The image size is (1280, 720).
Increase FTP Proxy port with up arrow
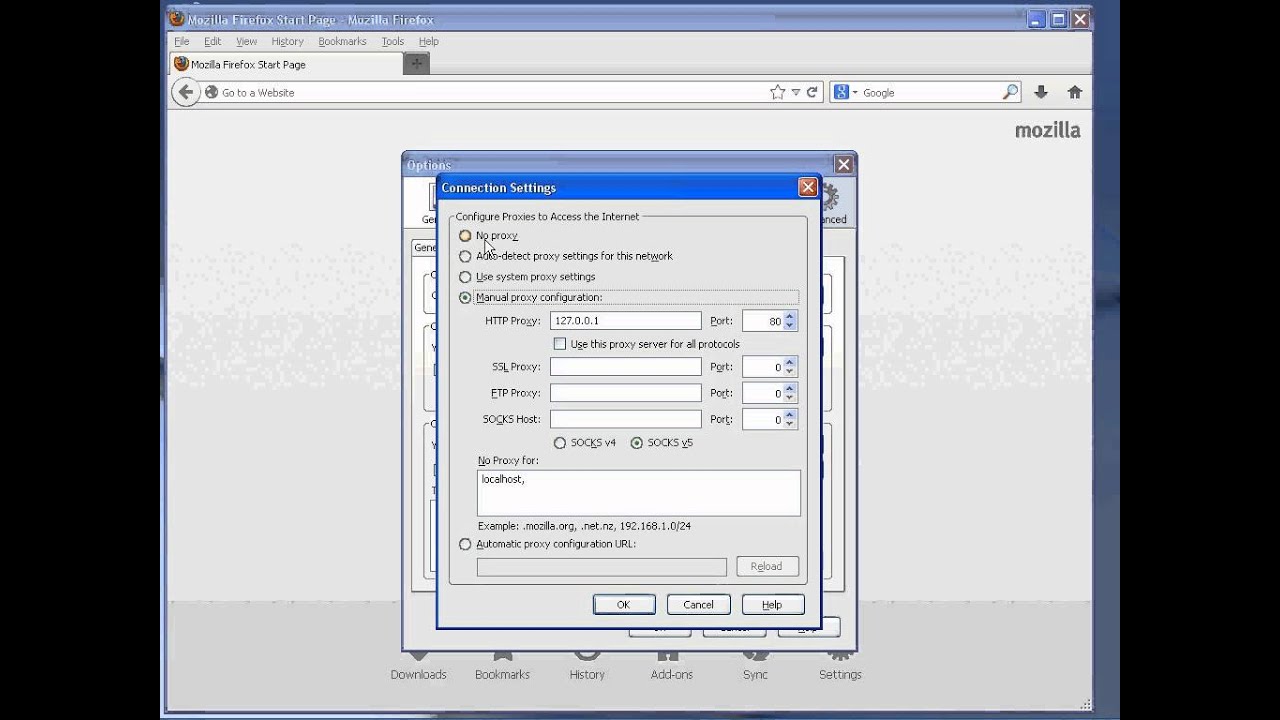pyautogui.click(x=790, y=389)
